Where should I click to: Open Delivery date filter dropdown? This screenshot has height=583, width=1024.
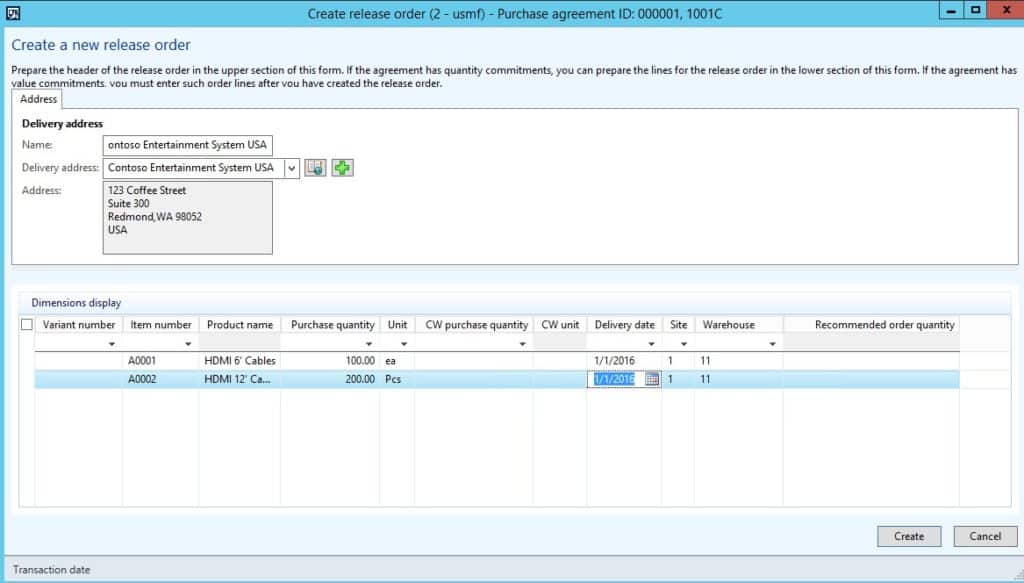click(651, 343)
